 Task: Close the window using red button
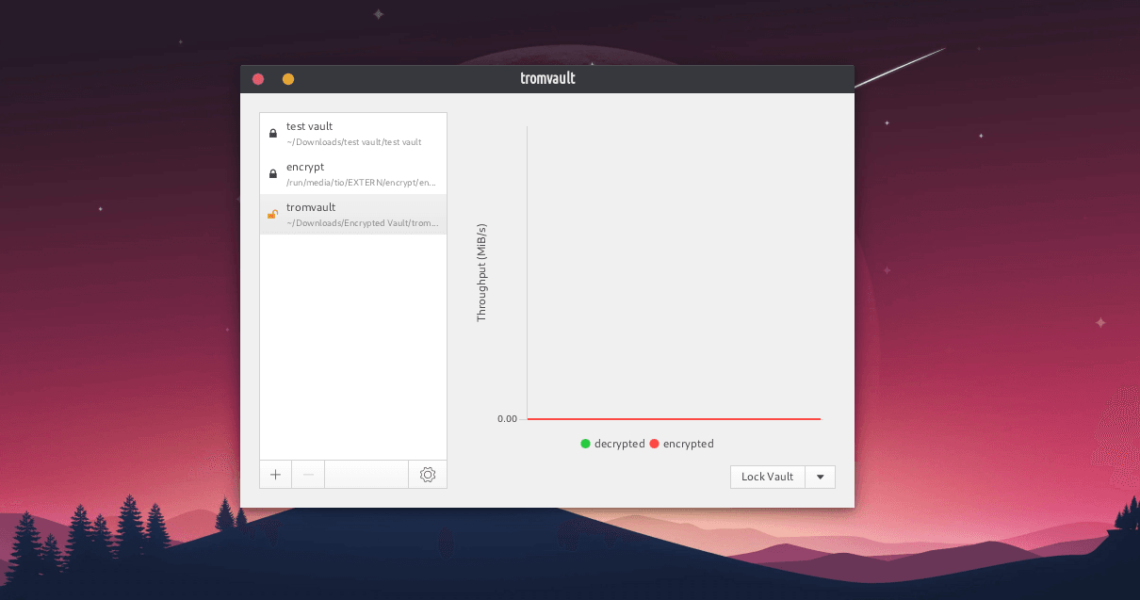[x=258, y=79]
